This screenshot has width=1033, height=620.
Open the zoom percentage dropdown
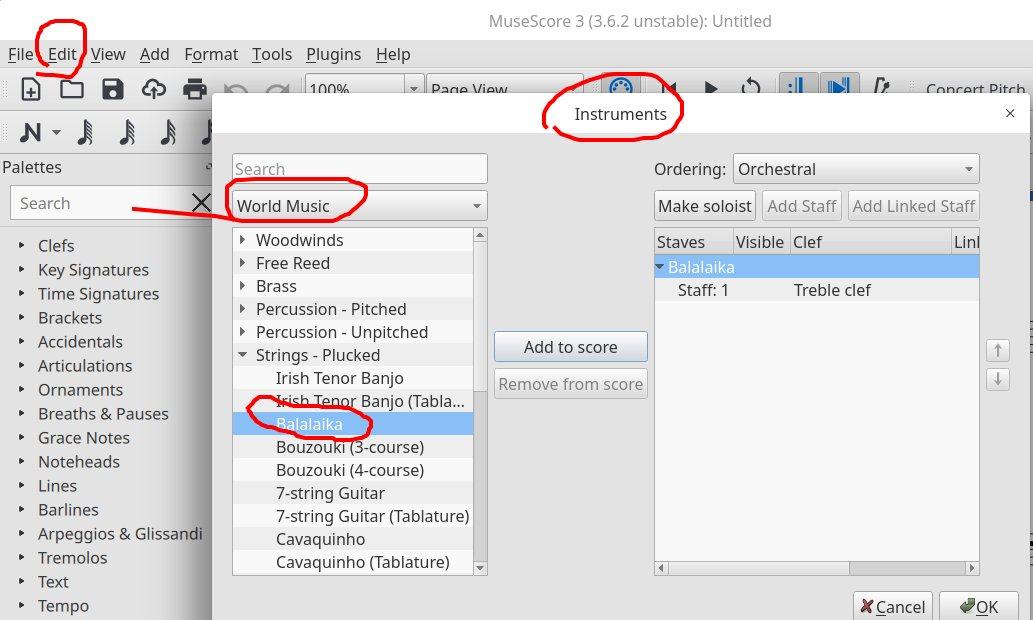414,88
